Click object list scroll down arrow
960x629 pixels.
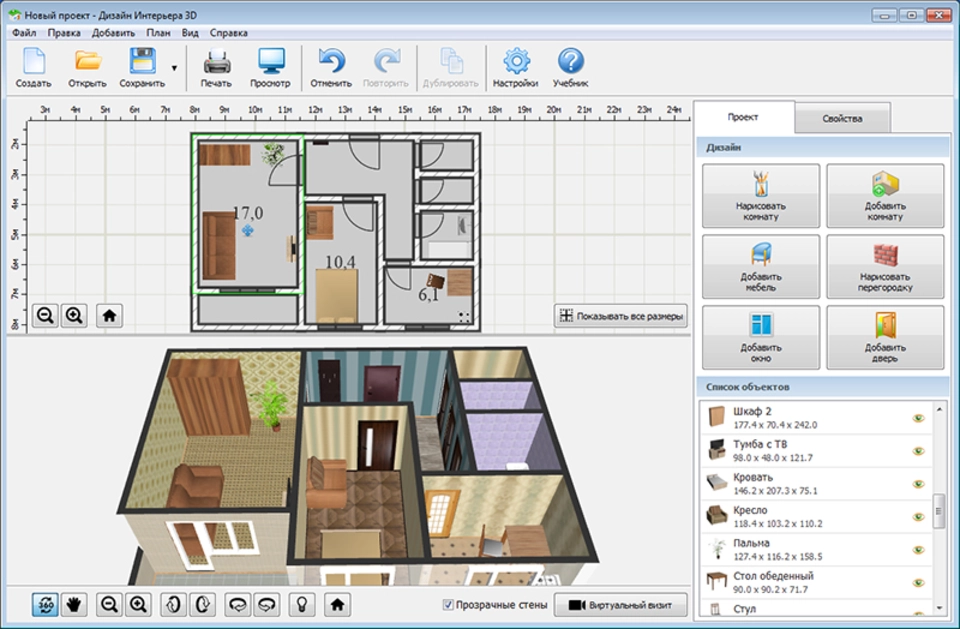tap(939, 608)
